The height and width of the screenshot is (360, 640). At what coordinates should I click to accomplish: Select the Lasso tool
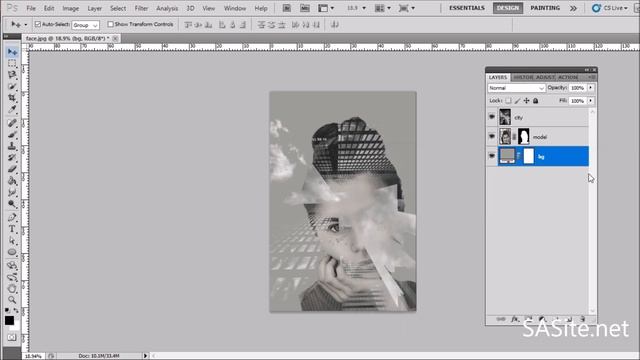[x=12, y=75]
